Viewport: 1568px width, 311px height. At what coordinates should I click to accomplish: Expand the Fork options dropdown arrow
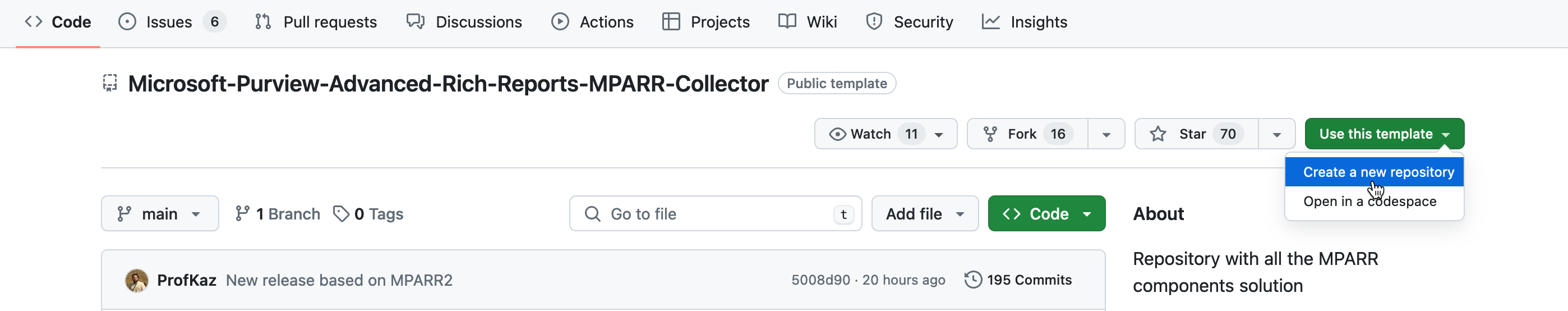[x=1106, y=134]
